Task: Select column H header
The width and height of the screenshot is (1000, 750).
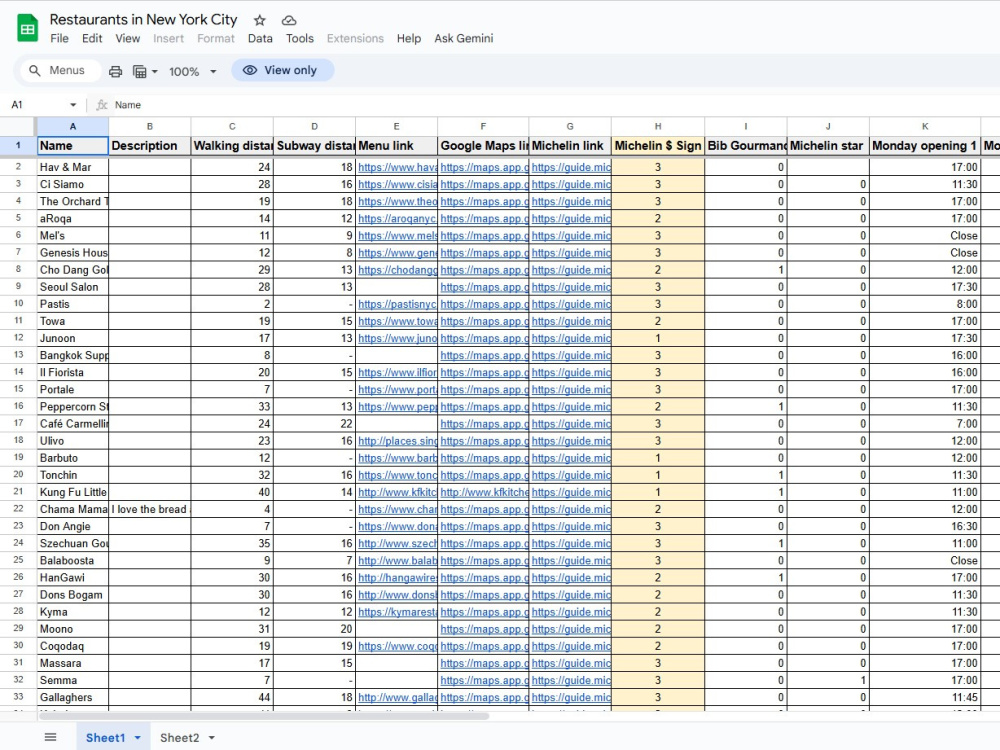Action: (658, 126)
